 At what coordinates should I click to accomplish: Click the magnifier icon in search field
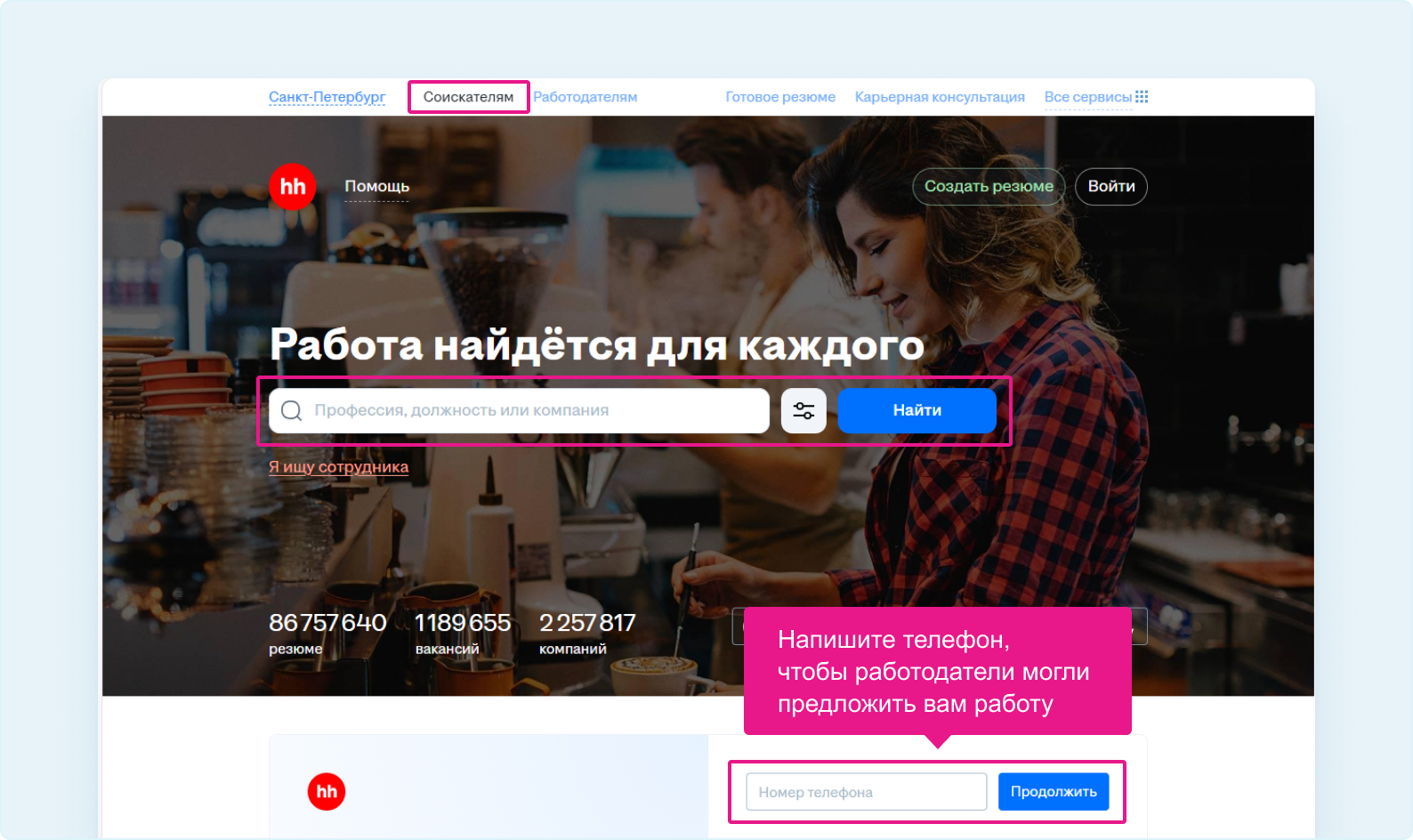[291, 411]
